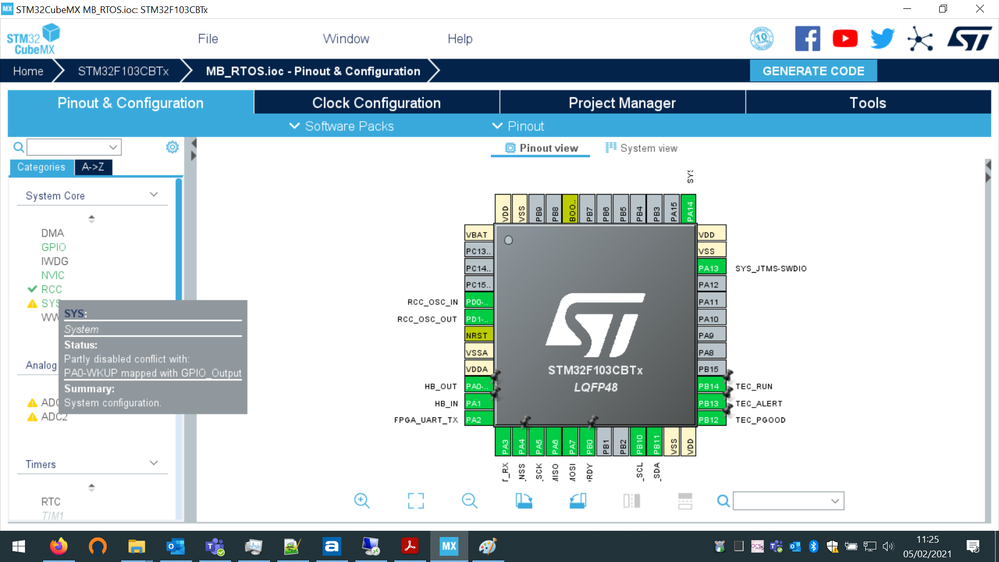This screenshot has height=562, width=999.
Task: Toggle the split vertical view icon
Action: pos(631,501)
